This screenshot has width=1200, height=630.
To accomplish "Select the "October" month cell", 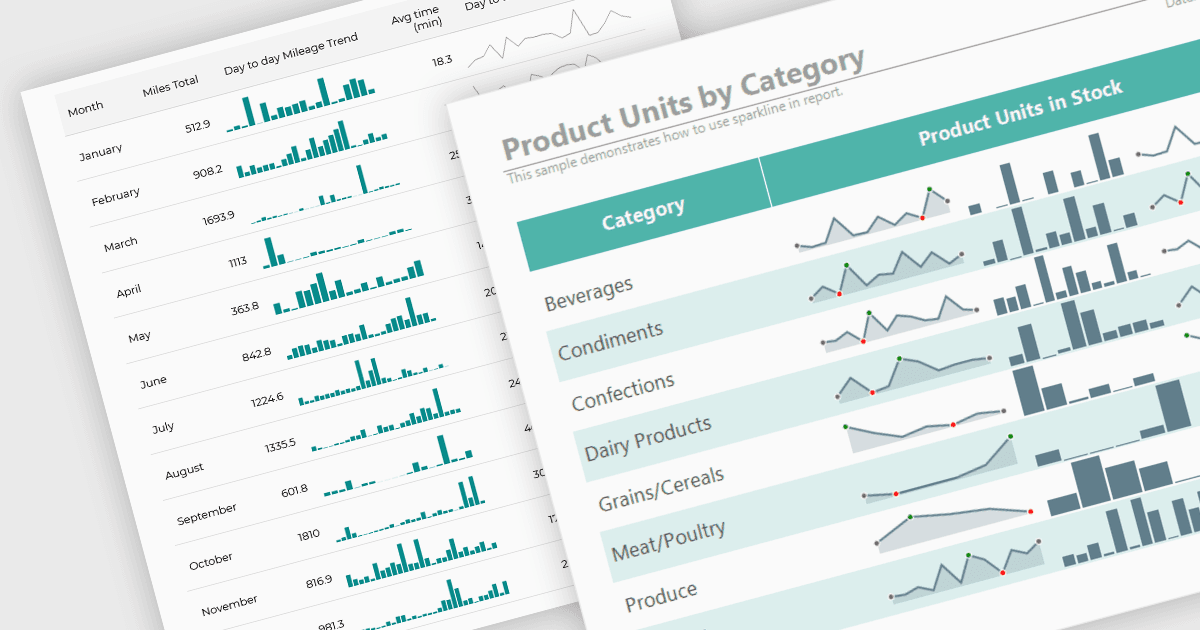I will click(210, 562).
